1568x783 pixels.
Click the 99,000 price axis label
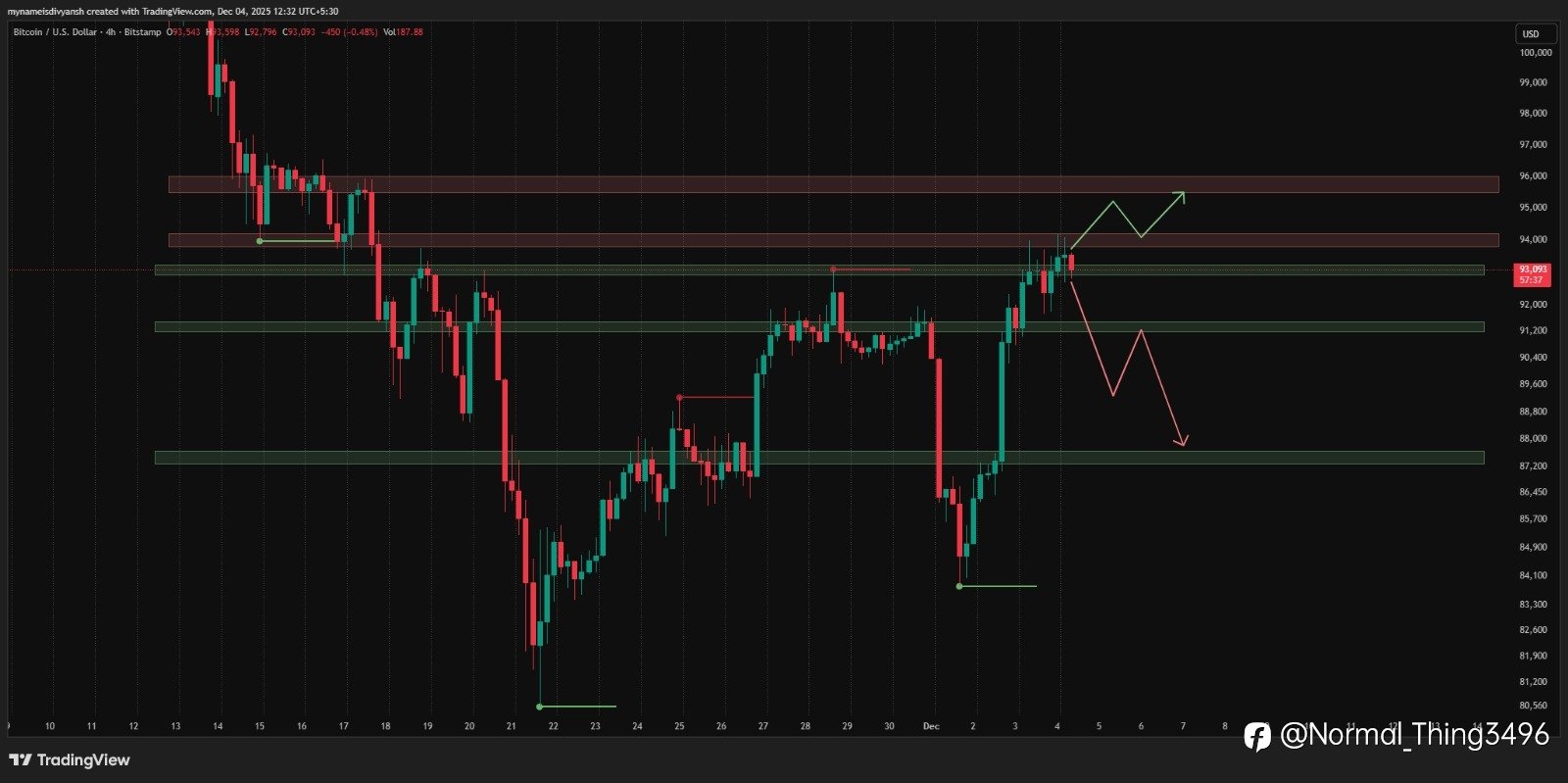coord(1534,82)
